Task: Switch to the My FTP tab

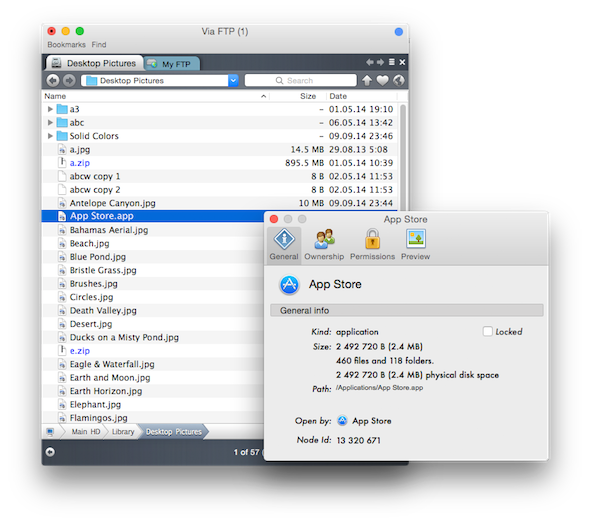Action: pyautogui.click(x=171, y=64)
